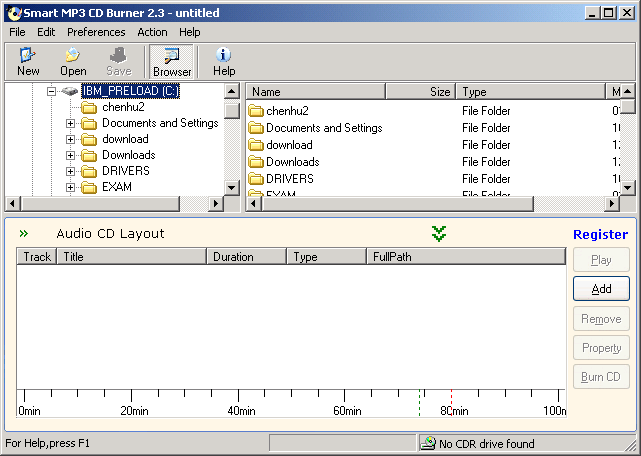
Task: Click folder tree scroll left arrow
Action: [x=12, y=203]
